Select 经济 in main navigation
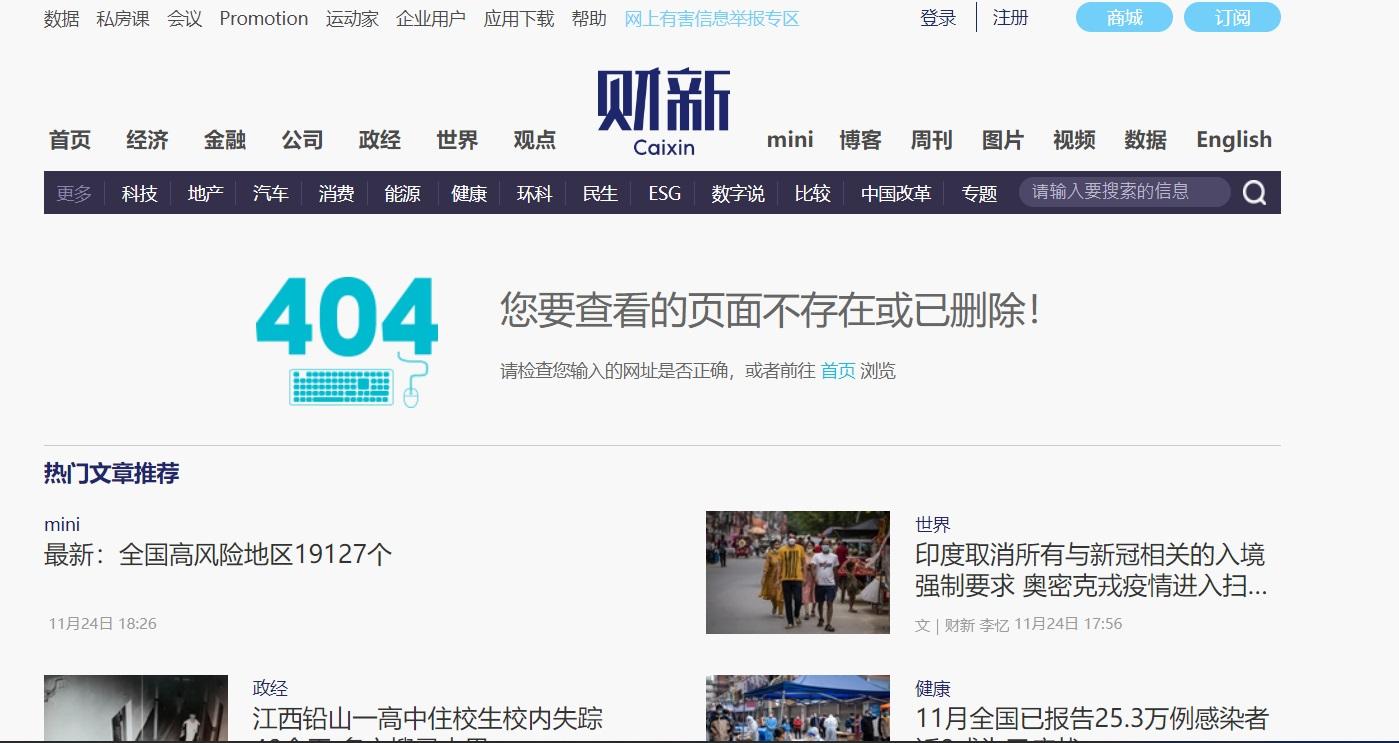The image size is (1399, 743). point(147,140)
